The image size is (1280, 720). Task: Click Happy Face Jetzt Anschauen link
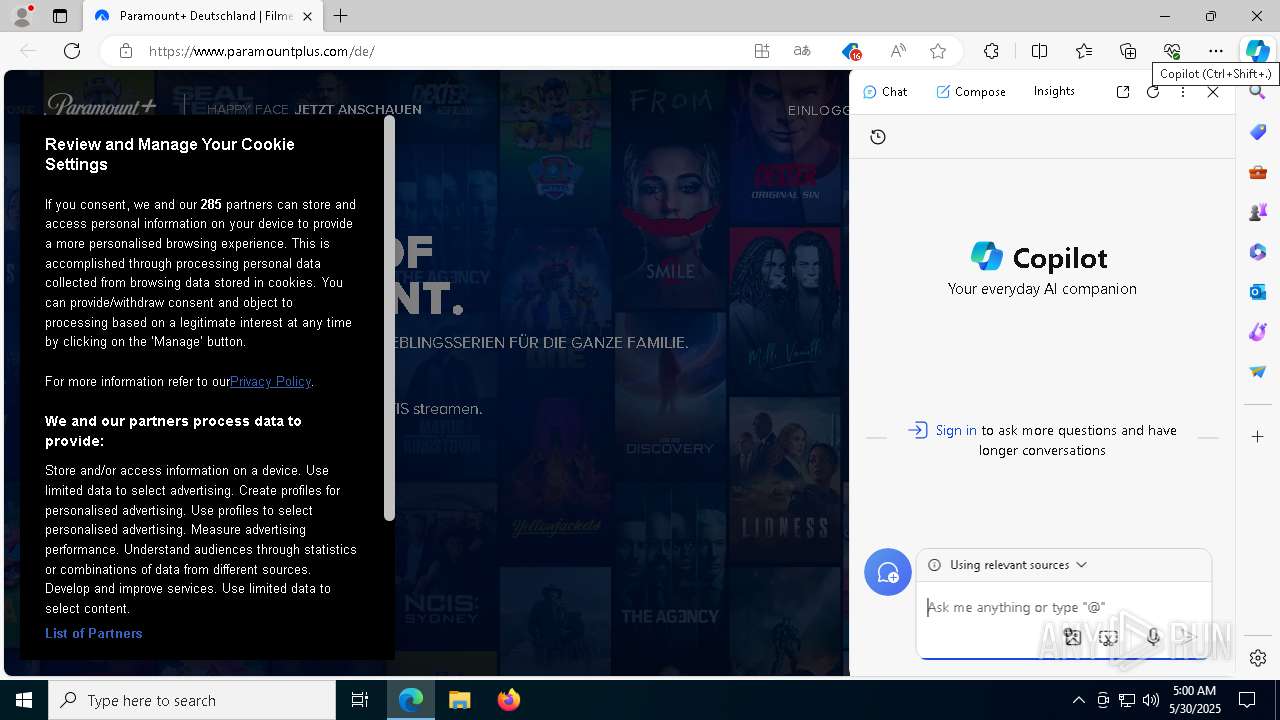314,110
